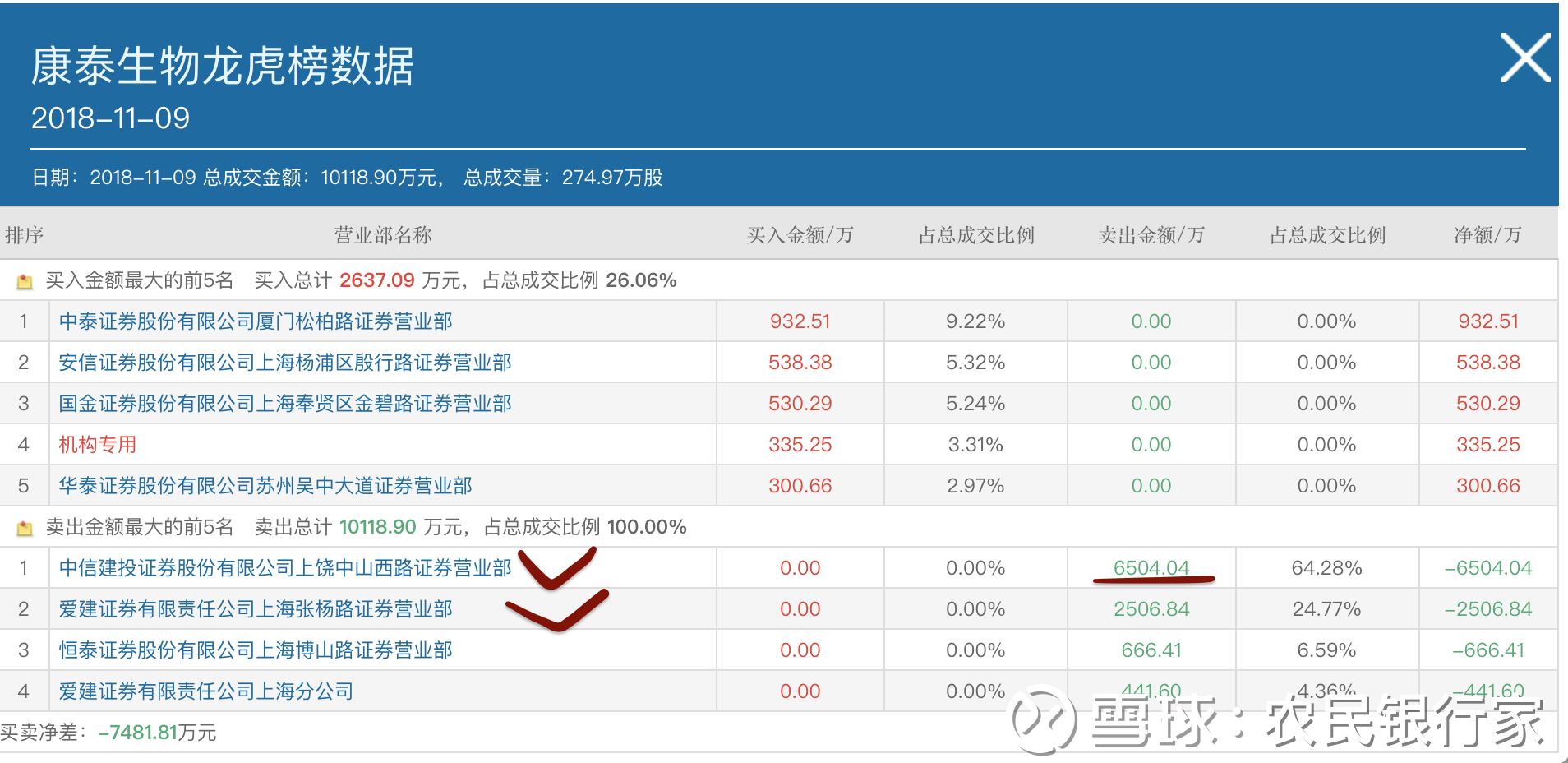1568x763 pixels.
Task: Click the buy total 2637.09 value
Action: click(x=377, y=280)
